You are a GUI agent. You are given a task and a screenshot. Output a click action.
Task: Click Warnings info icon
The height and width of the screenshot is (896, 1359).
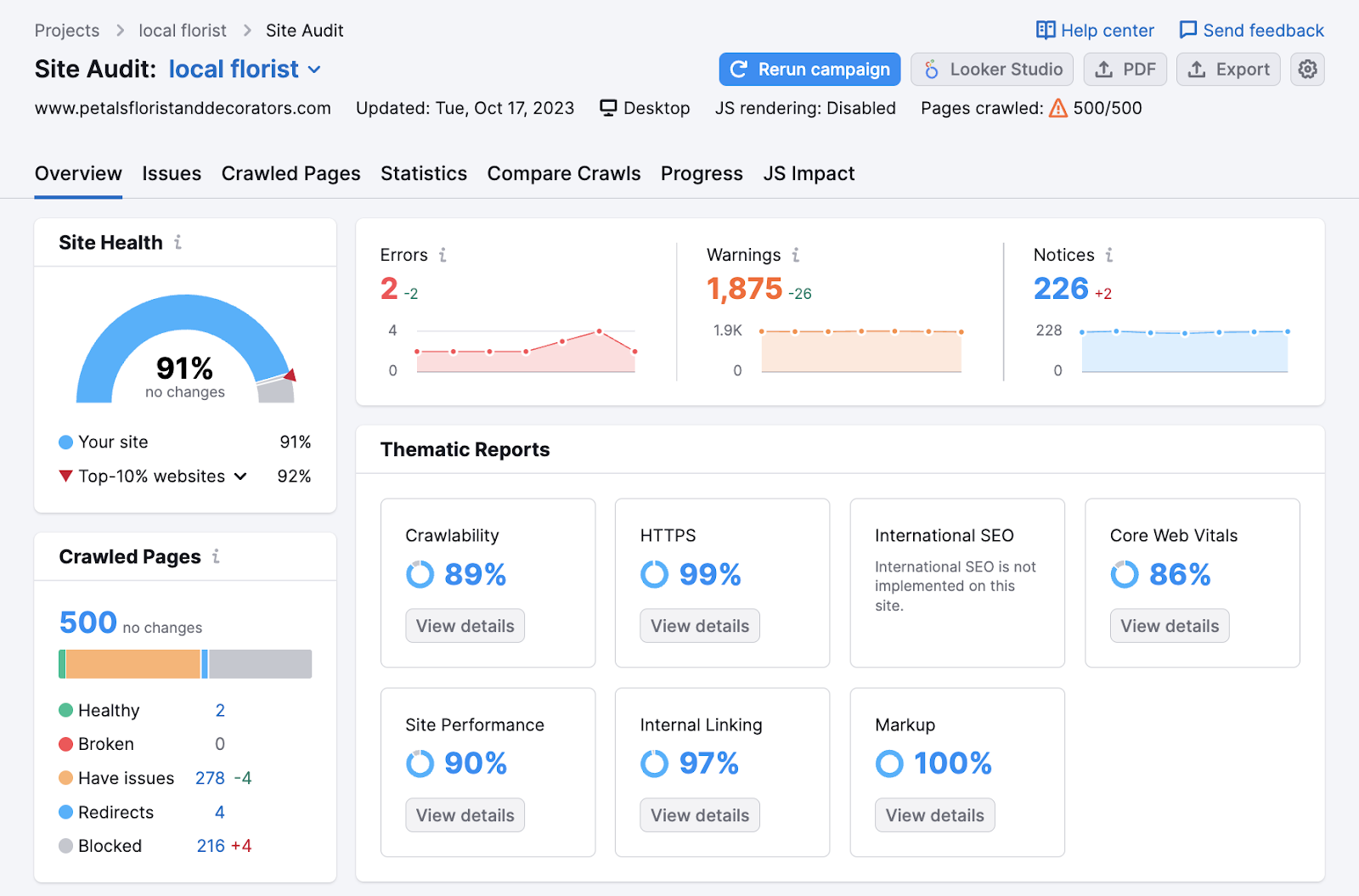796,255
